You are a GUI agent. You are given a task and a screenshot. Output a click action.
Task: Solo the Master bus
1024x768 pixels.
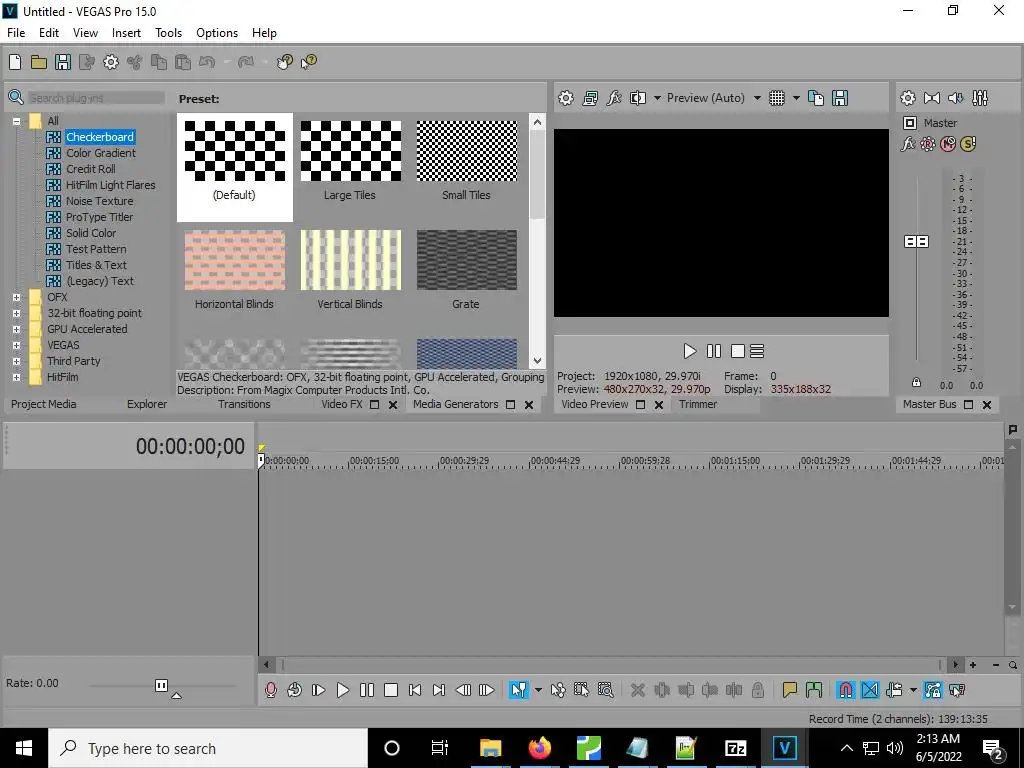point(968,144)
